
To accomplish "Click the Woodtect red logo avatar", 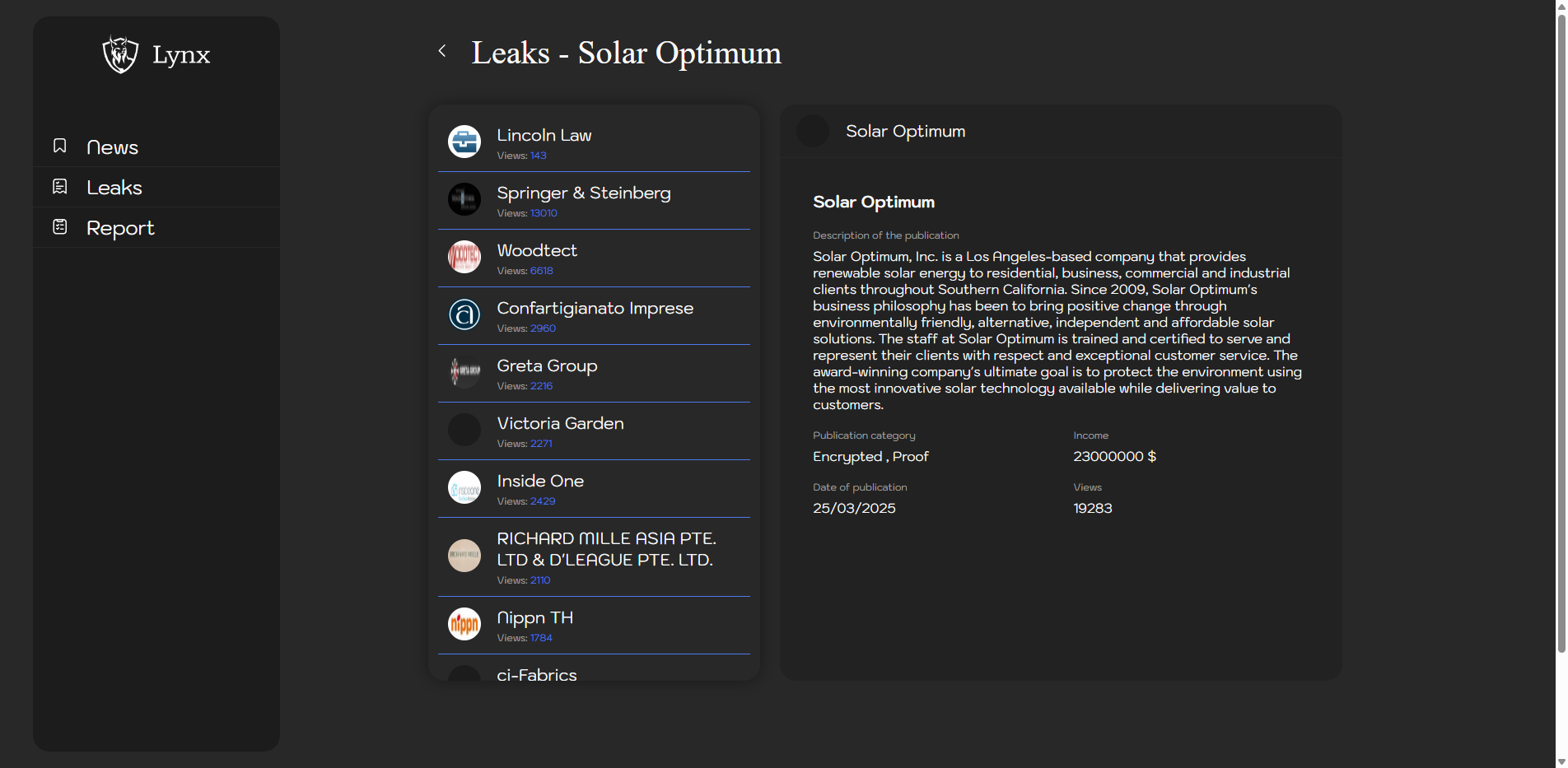I will tap(464, 257).
